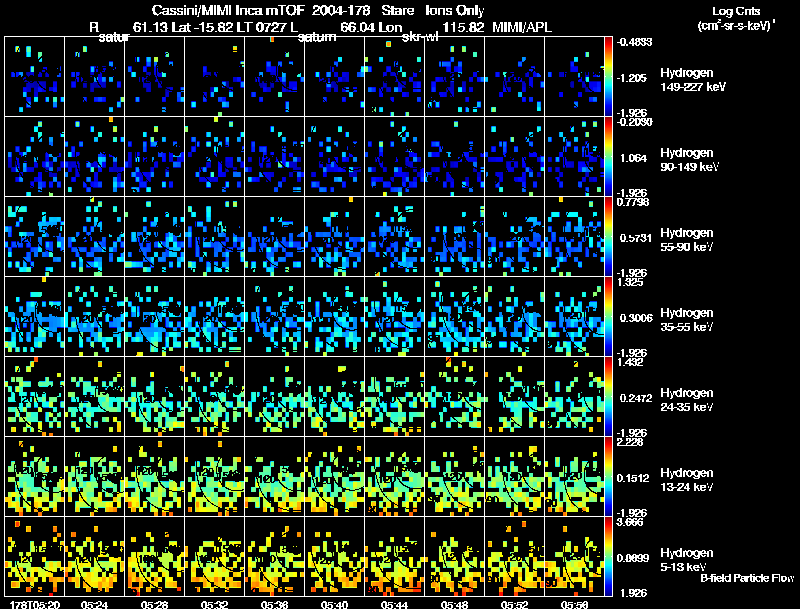Click the Hydrogen 149-227 keV color bar

[610, 76]
